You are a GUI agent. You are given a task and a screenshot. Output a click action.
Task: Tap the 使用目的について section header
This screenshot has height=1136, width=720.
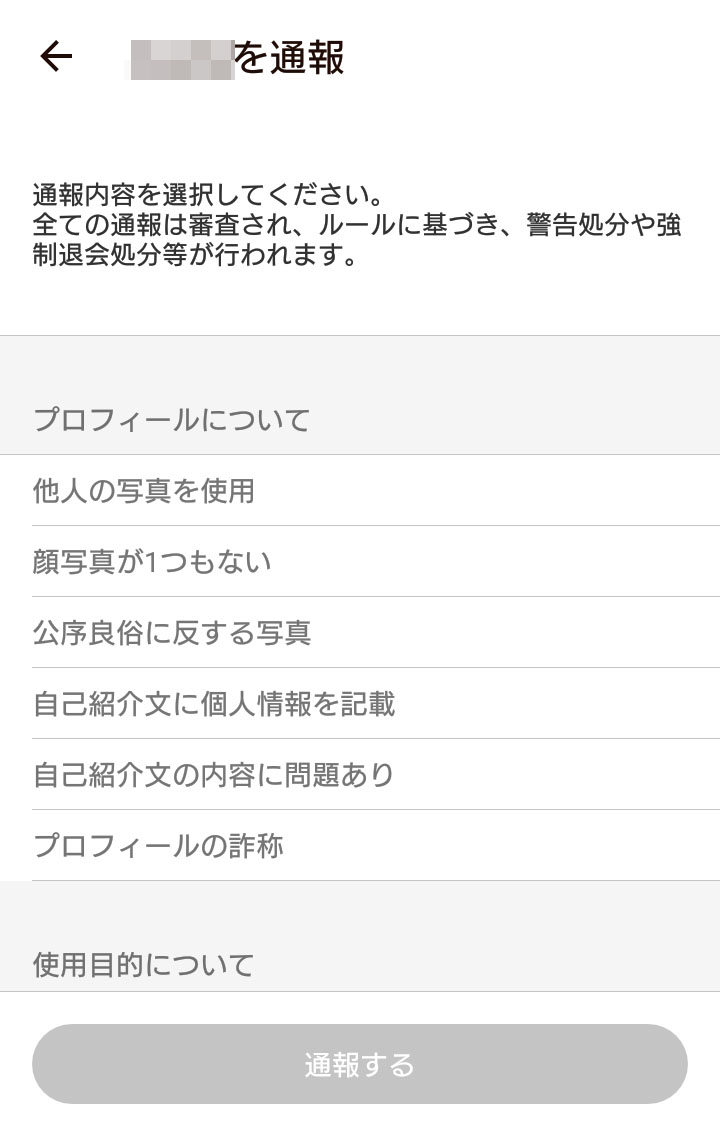pos(143,964)
